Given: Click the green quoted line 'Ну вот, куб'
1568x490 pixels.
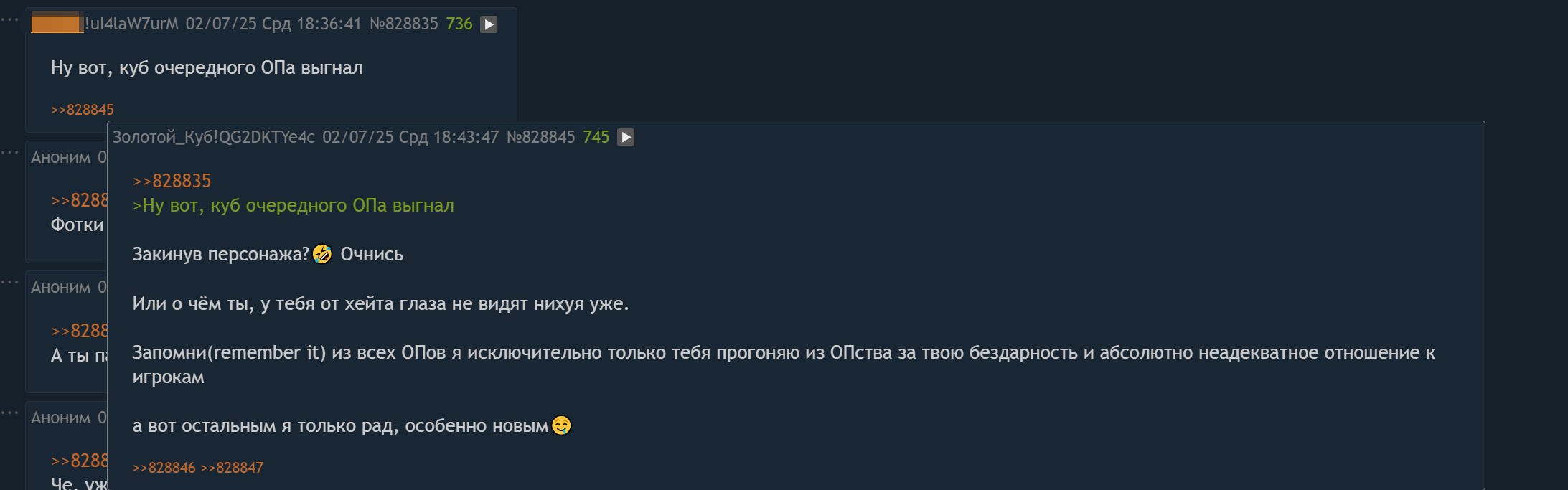Looking at the screenshot, I should (x=293, y=206).
